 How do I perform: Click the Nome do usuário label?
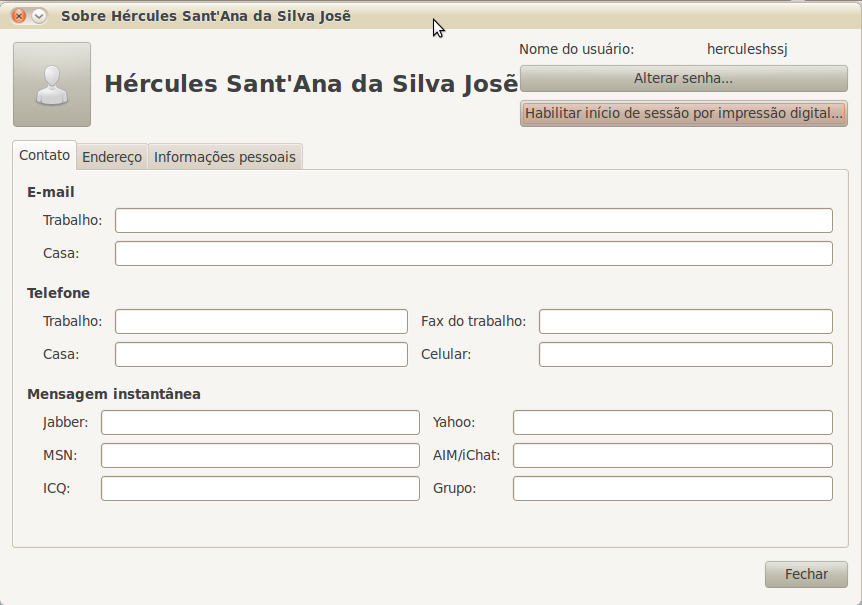577,49
